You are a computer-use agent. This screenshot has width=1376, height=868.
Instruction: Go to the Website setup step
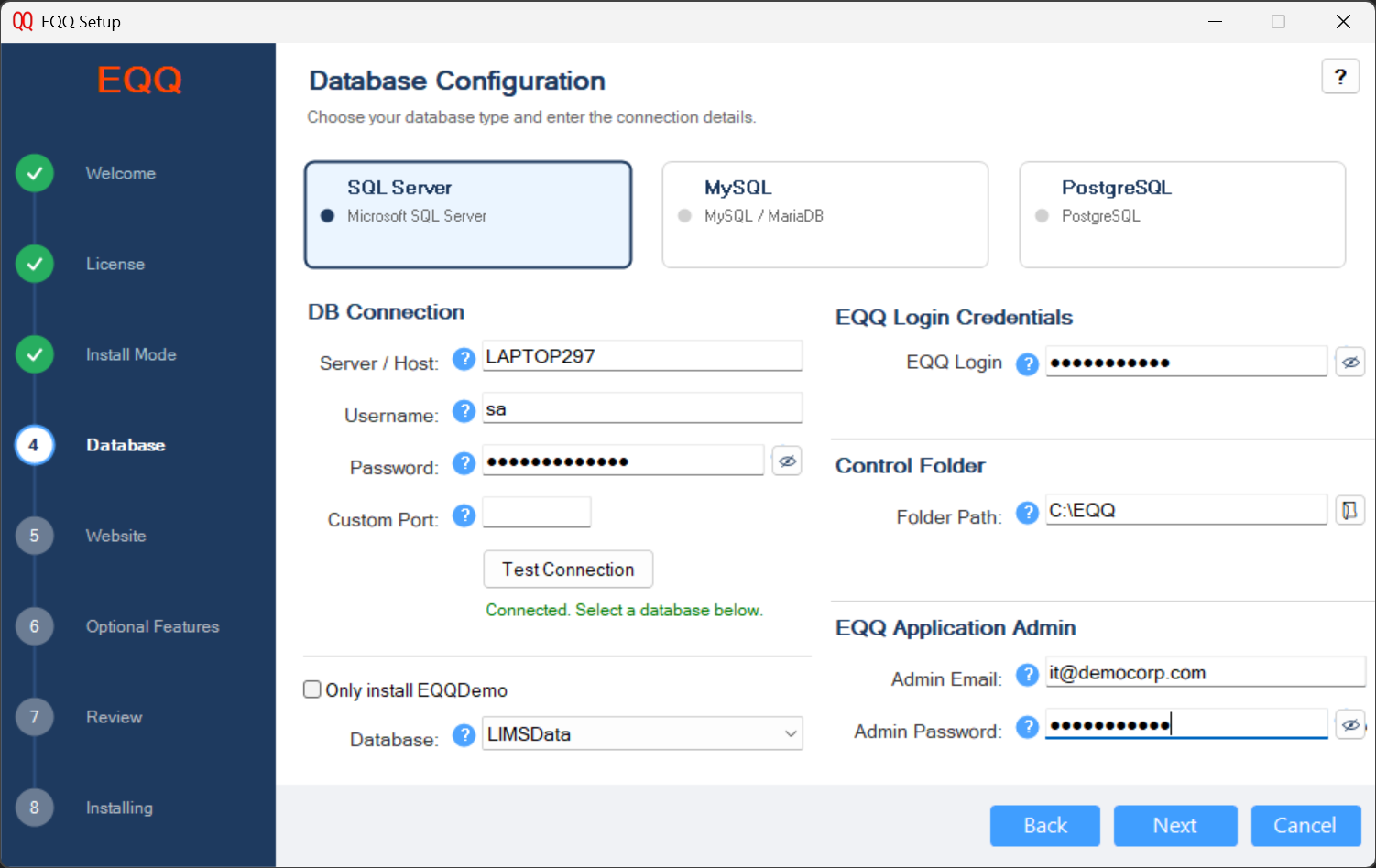click(x=115, y=536)
